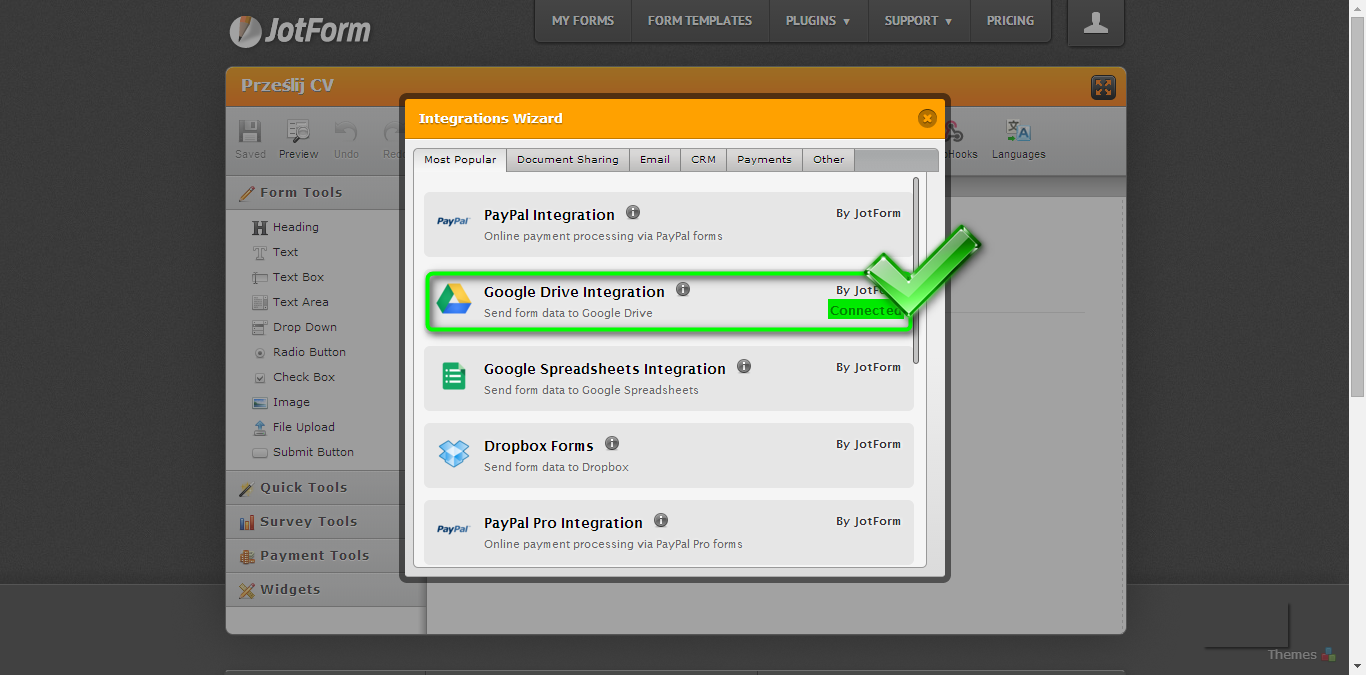Click the wizard list scrollbar
Screen dimensions: 1366x675
(916, 270)
